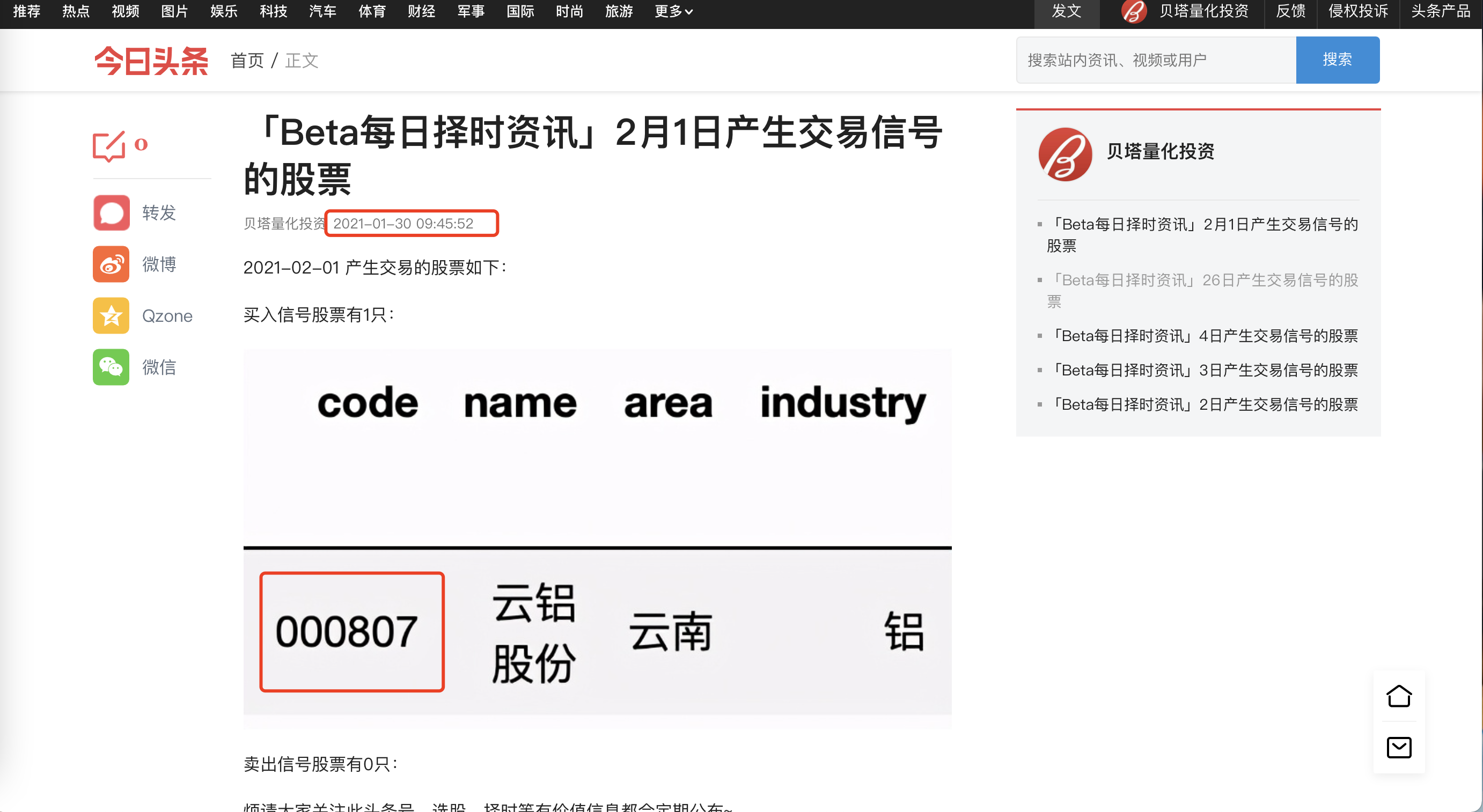The image size is (1483, 812).
Task: Open 侵权投诉 link in top bar
Action: [x=1357, y=11]
